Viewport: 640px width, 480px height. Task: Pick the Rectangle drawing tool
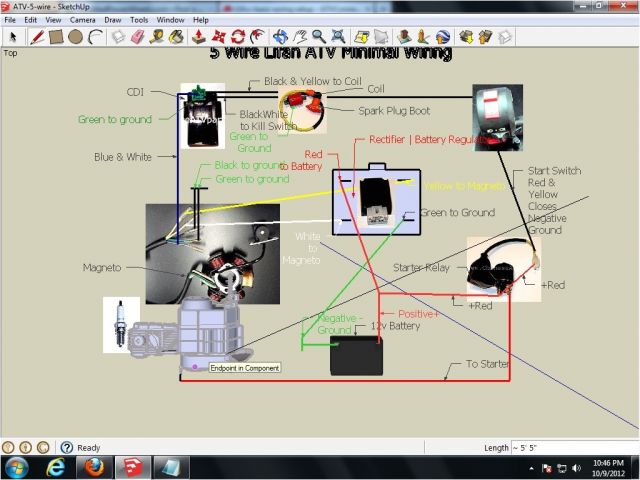(x=56, y=37)
